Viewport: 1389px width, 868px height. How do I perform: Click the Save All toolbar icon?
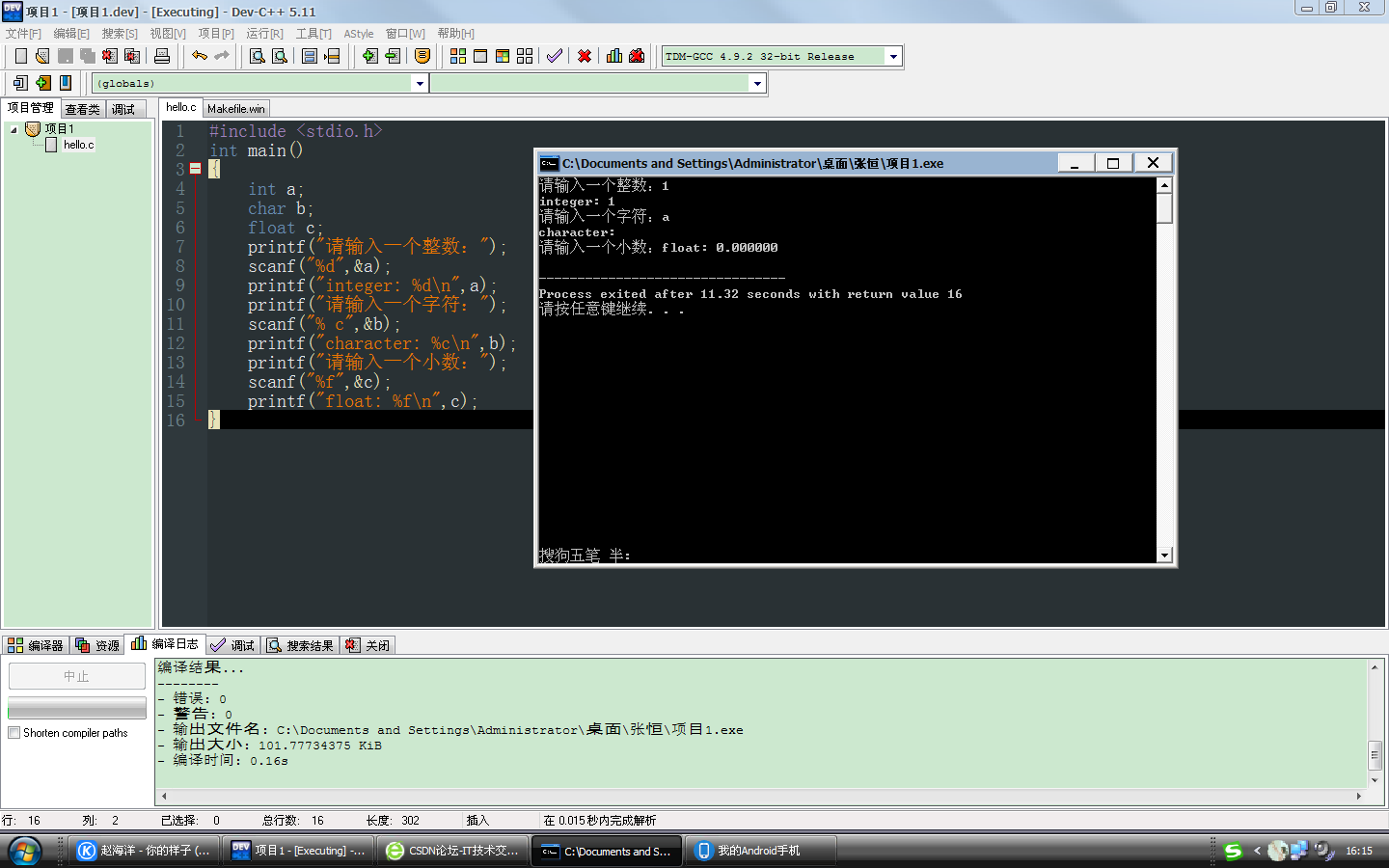(x=87, y=56)
